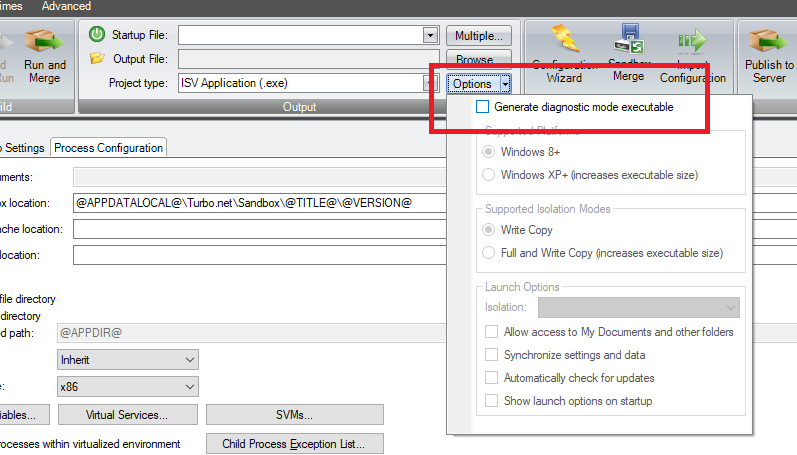797x455 pixels.
Task: Click the Options button dropdown arrow
Action: point(505,84)
